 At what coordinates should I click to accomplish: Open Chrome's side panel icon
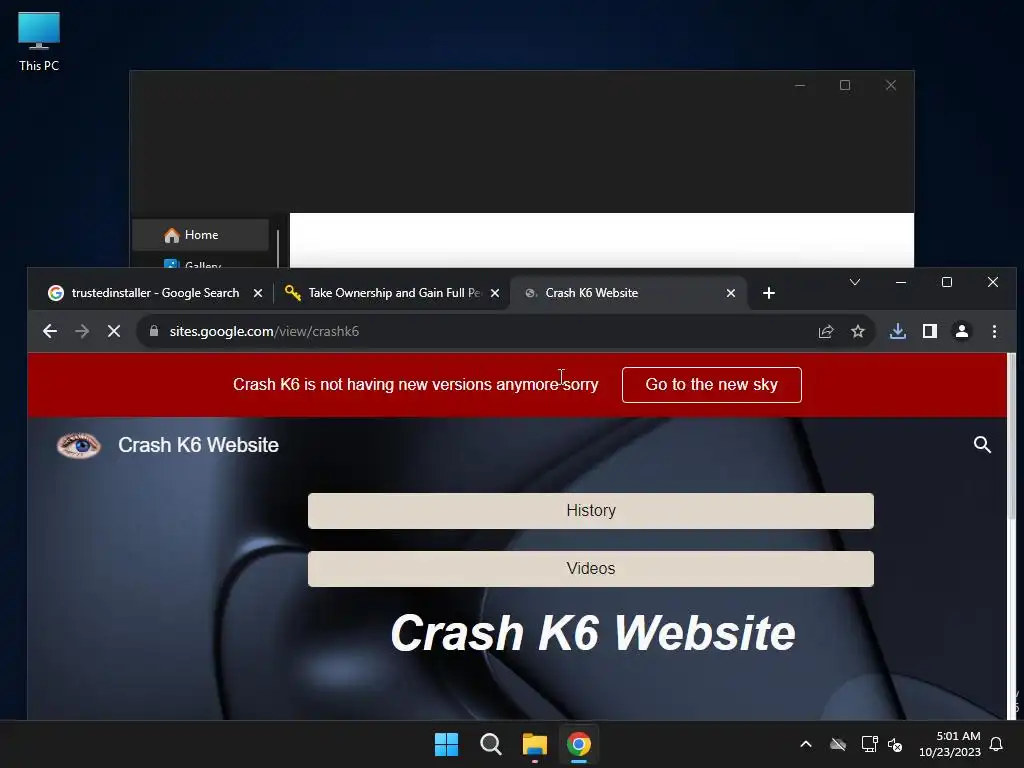(x=930, y=331)
